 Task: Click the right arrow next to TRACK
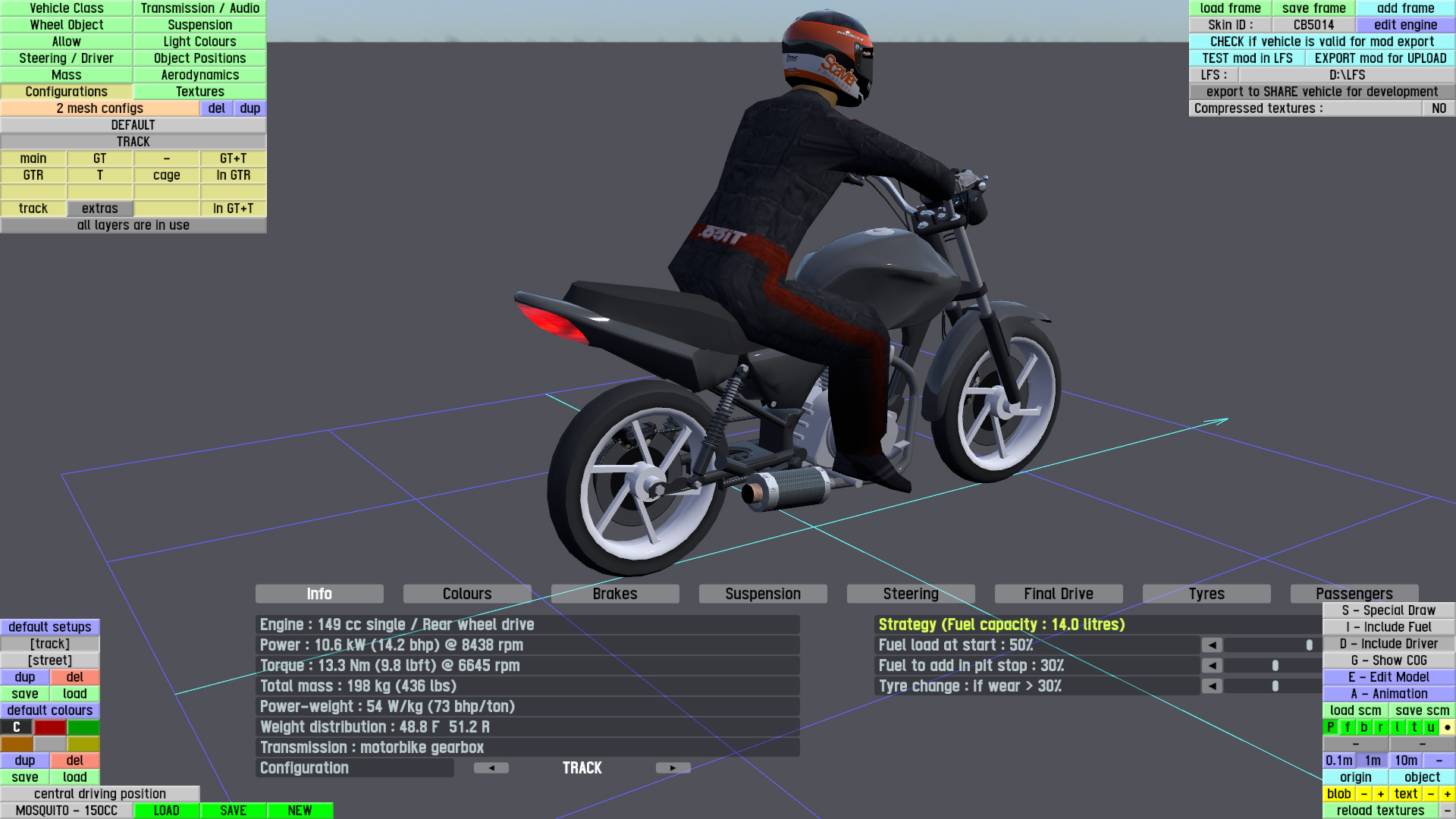673,768
